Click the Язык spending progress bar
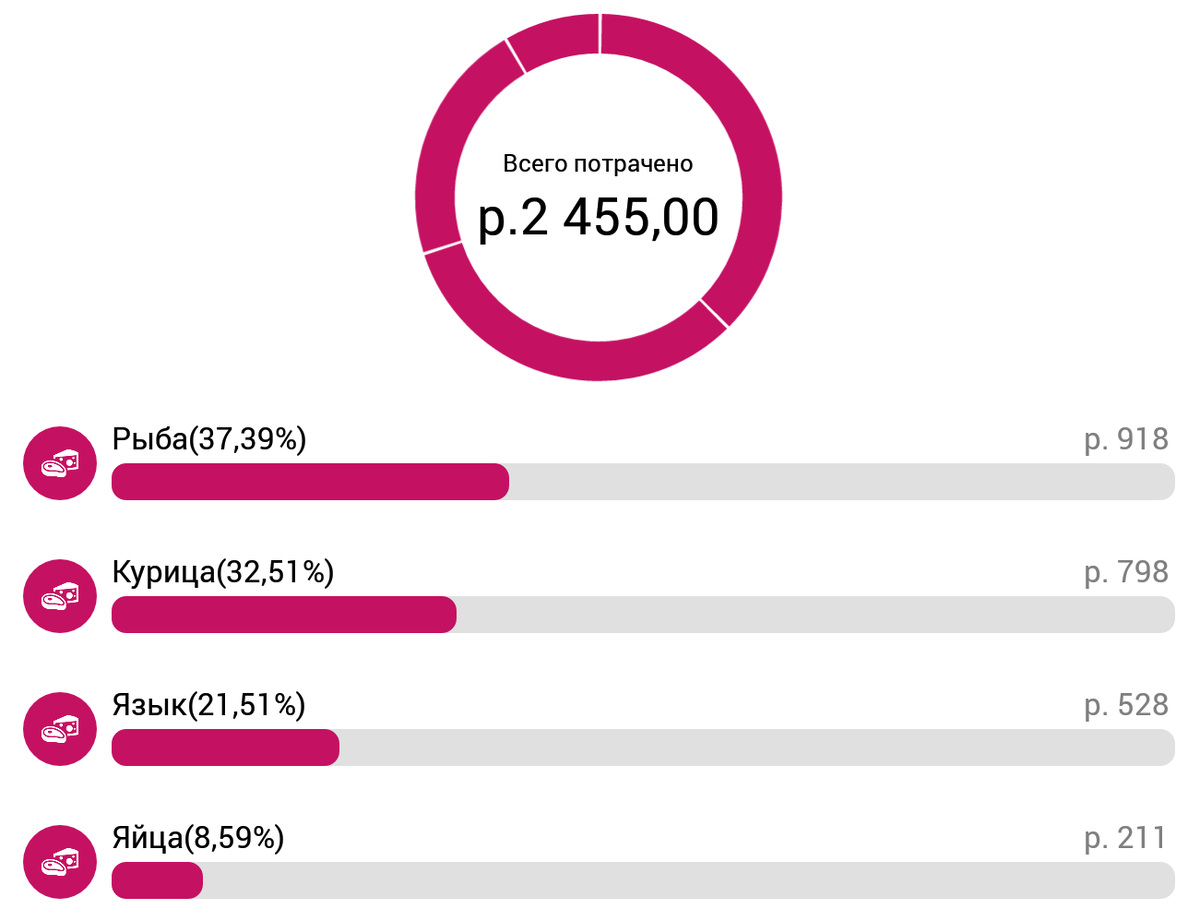Screen dimensions: 1200x921 [642, 748]
